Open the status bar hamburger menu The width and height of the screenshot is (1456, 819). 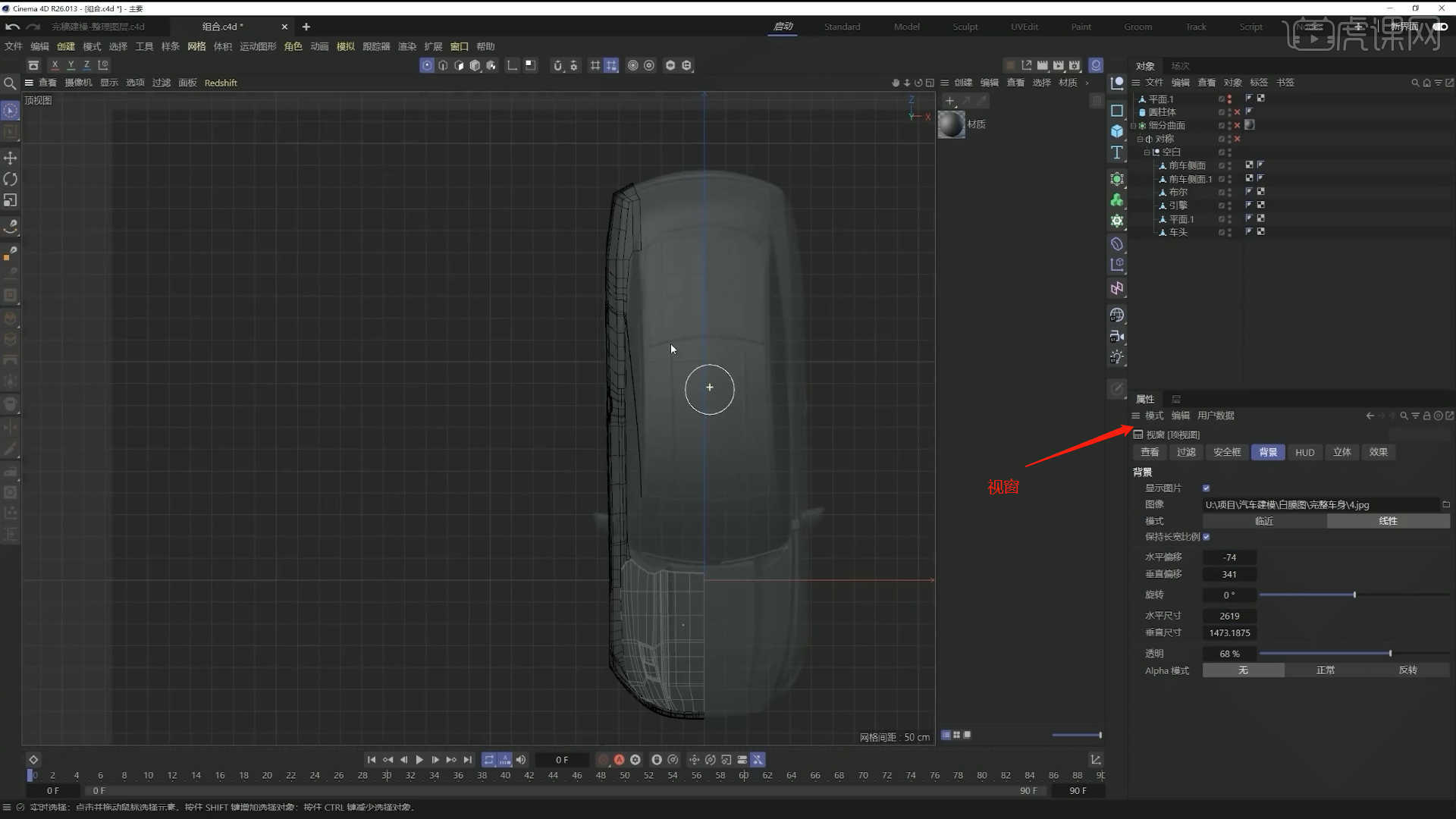tap(7, 808)
